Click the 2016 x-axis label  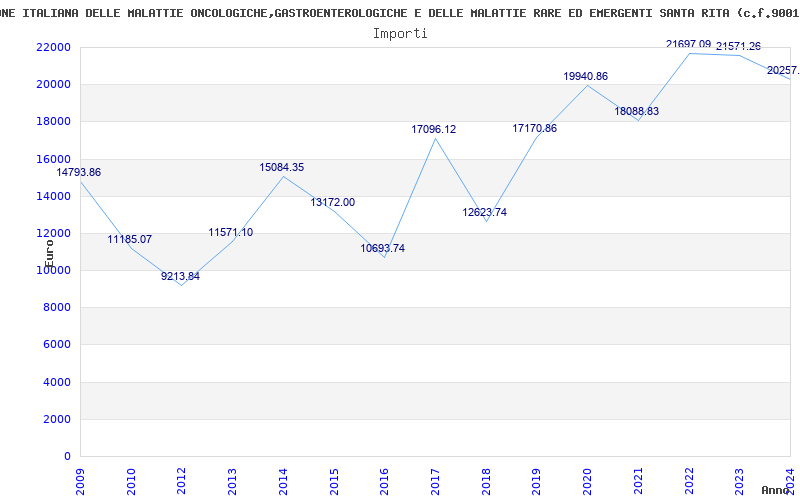click(384, 482)
